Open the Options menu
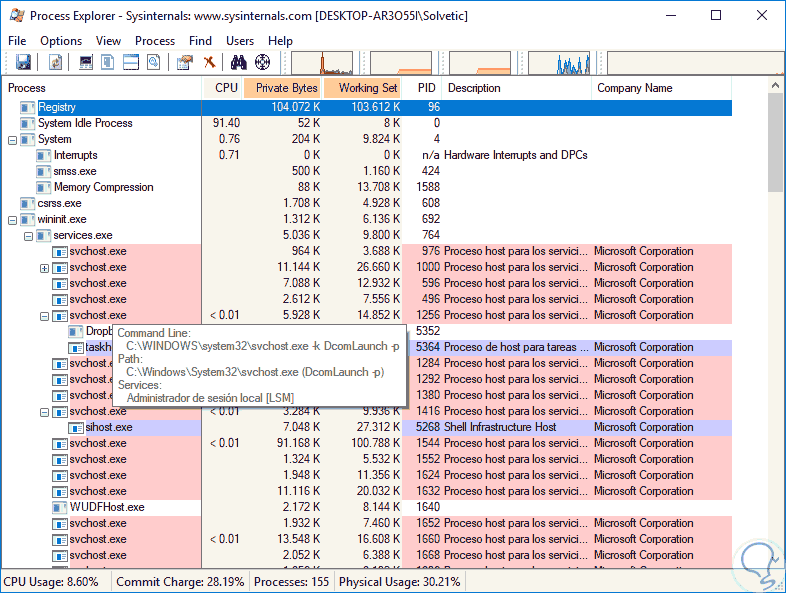Screen dimensions: 786x593 pos(61,41)
